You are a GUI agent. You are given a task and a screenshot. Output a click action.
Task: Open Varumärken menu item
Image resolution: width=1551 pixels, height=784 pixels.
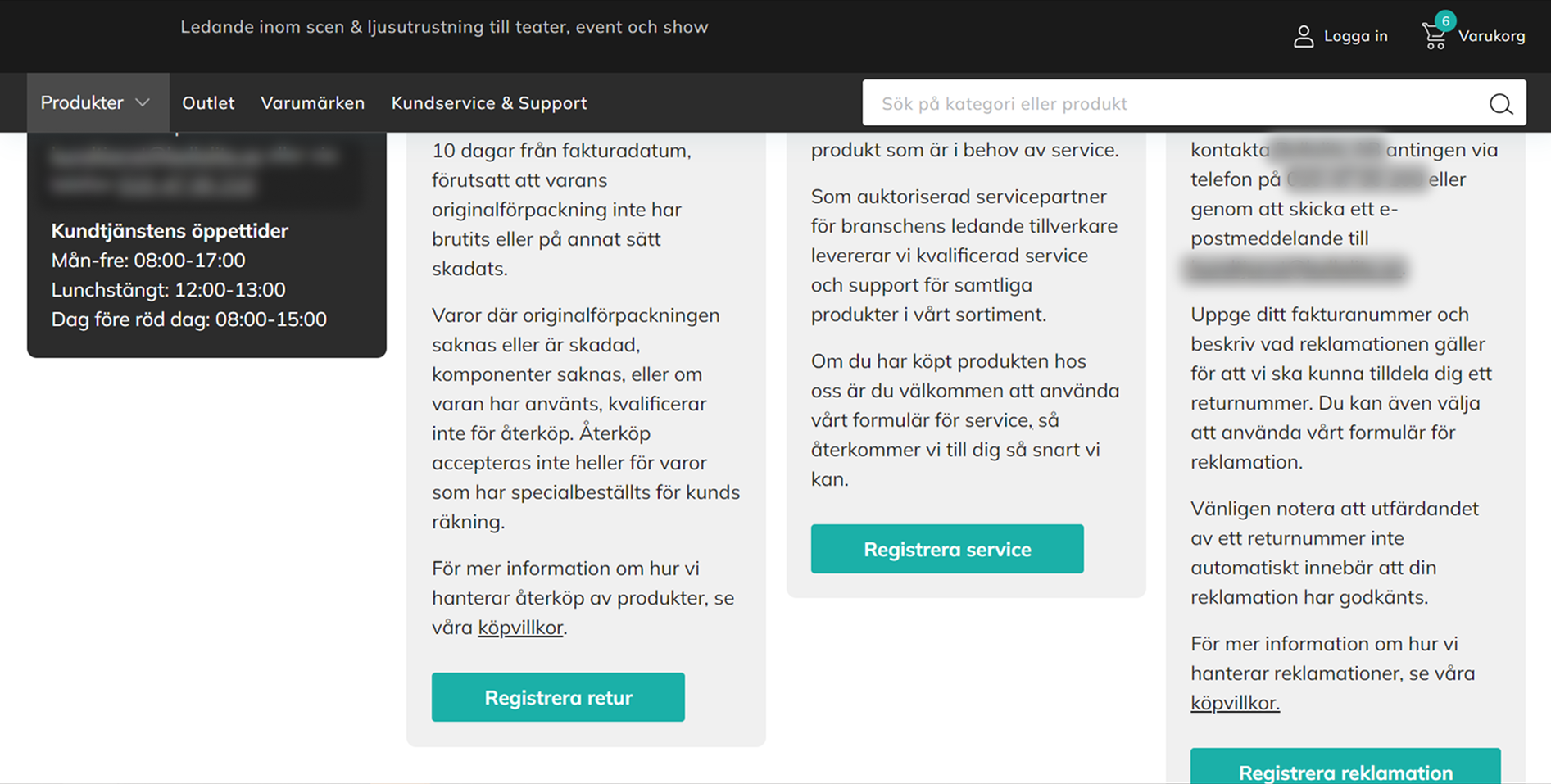tap(312, 103)
